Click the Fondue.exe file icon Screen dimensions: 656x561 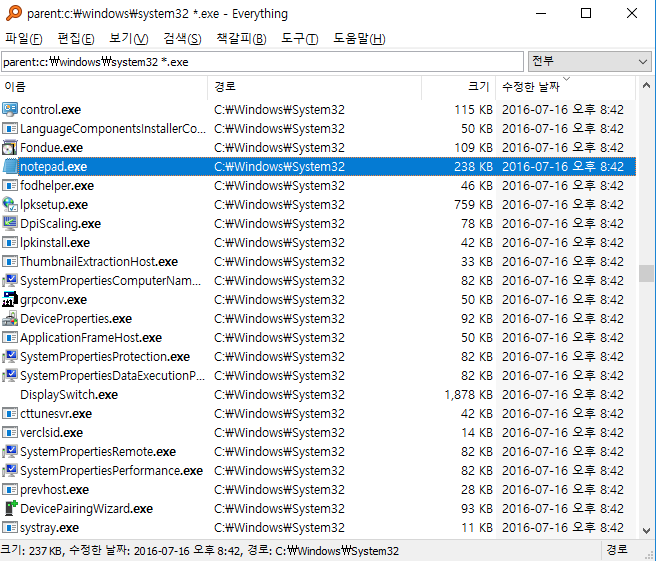point(10,148)
